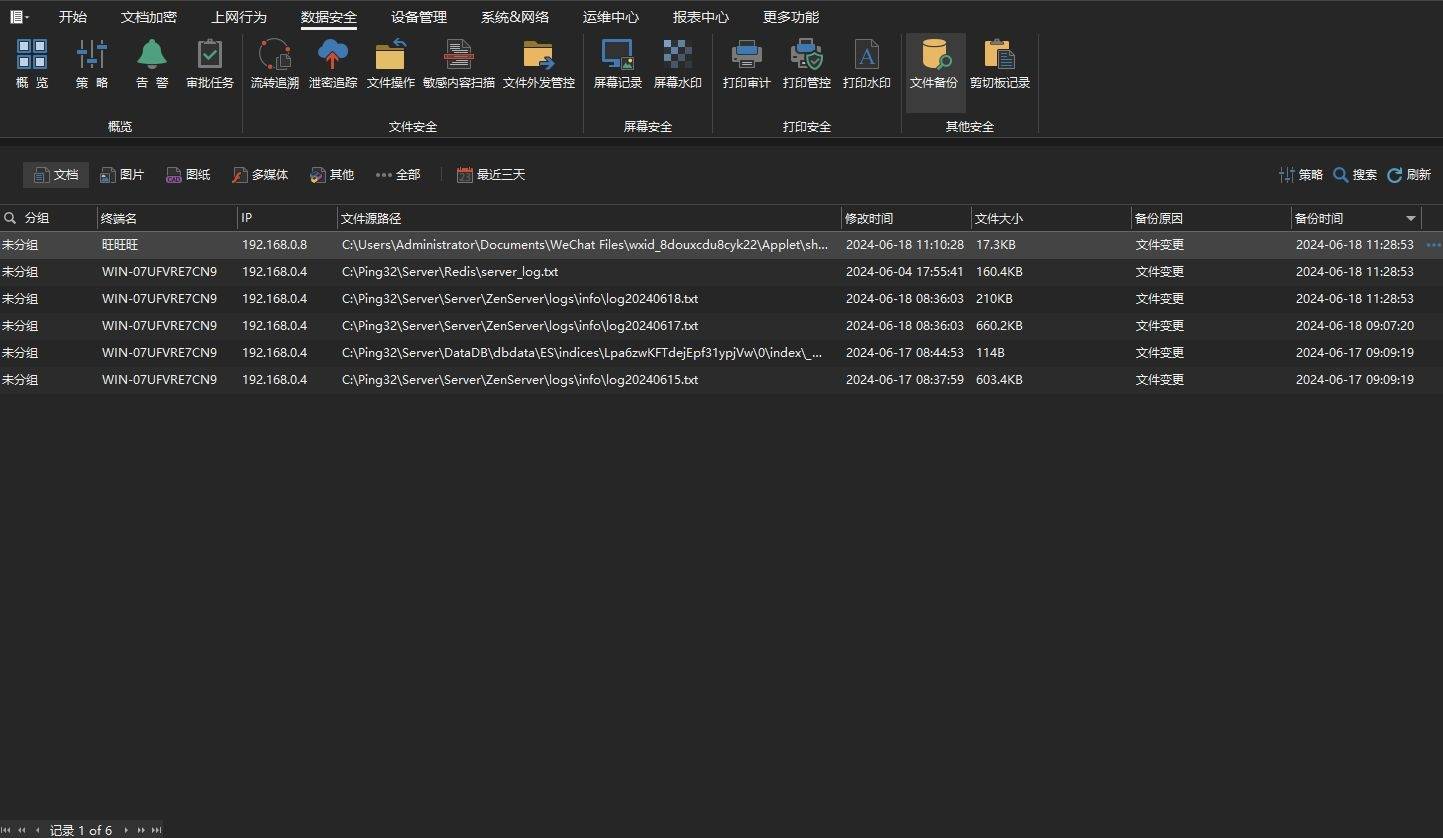Open 剪切板记录 clipboard records

pos(1000,64)
